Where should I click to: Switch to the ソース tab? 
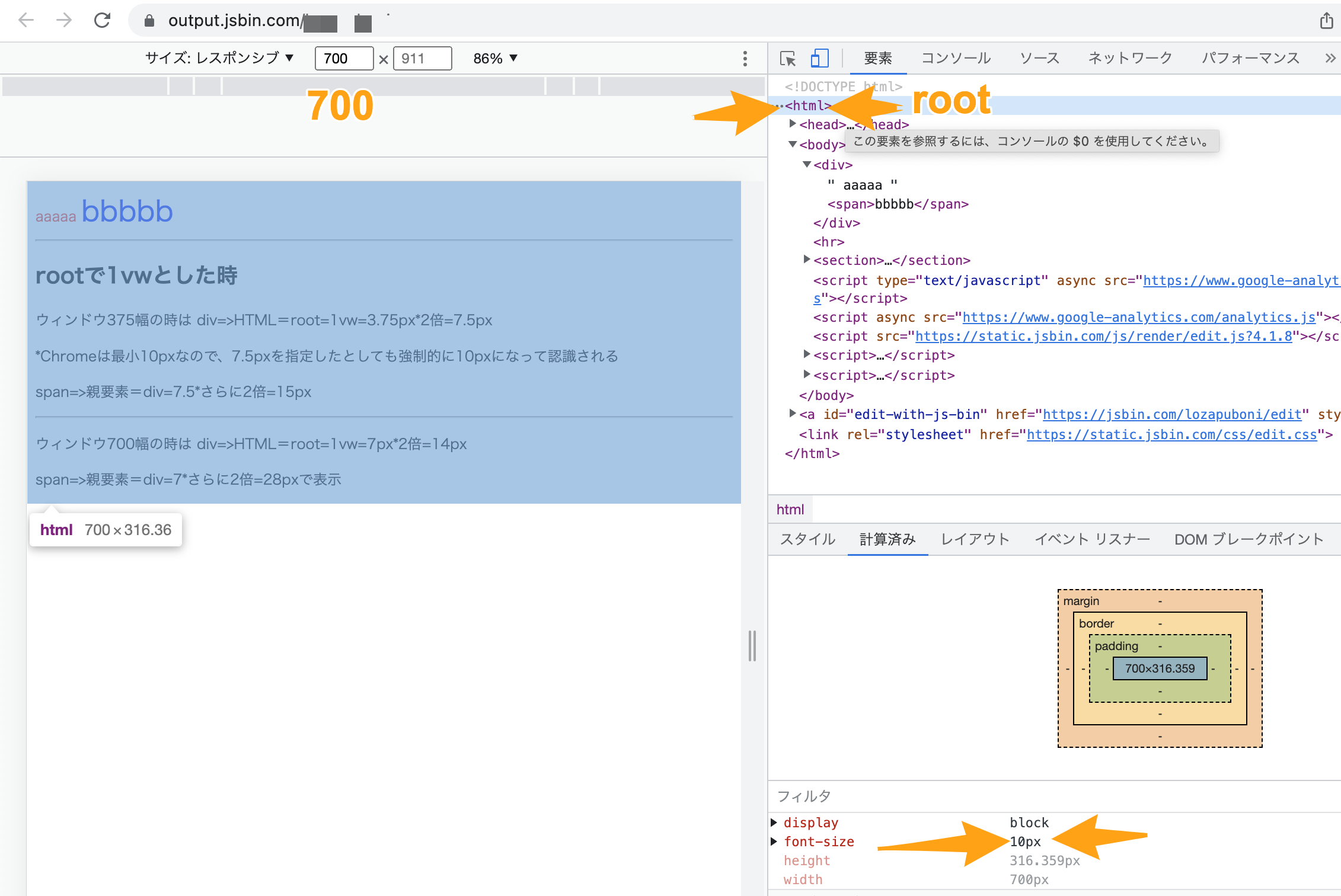(x=1039, y=58)
